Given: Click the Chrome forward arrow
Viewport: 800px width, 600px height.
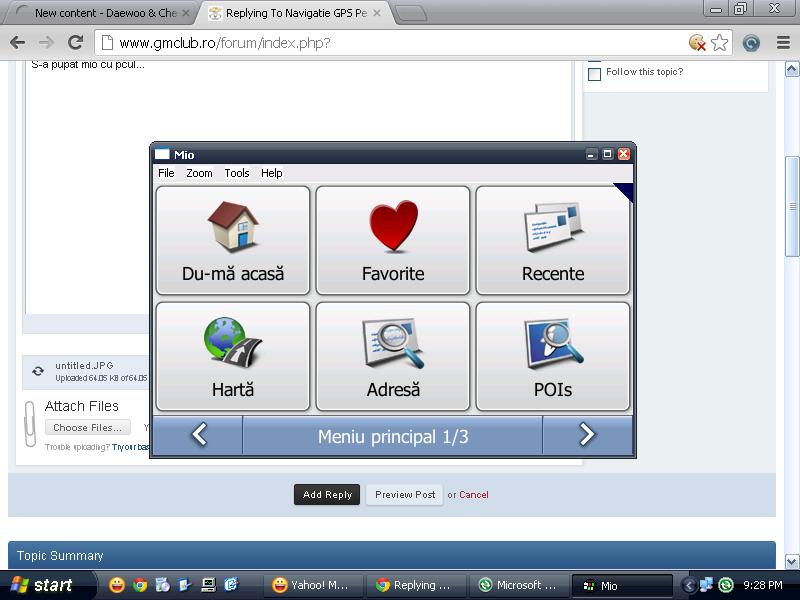Looking at the screenshot, I should pos(46,42).
